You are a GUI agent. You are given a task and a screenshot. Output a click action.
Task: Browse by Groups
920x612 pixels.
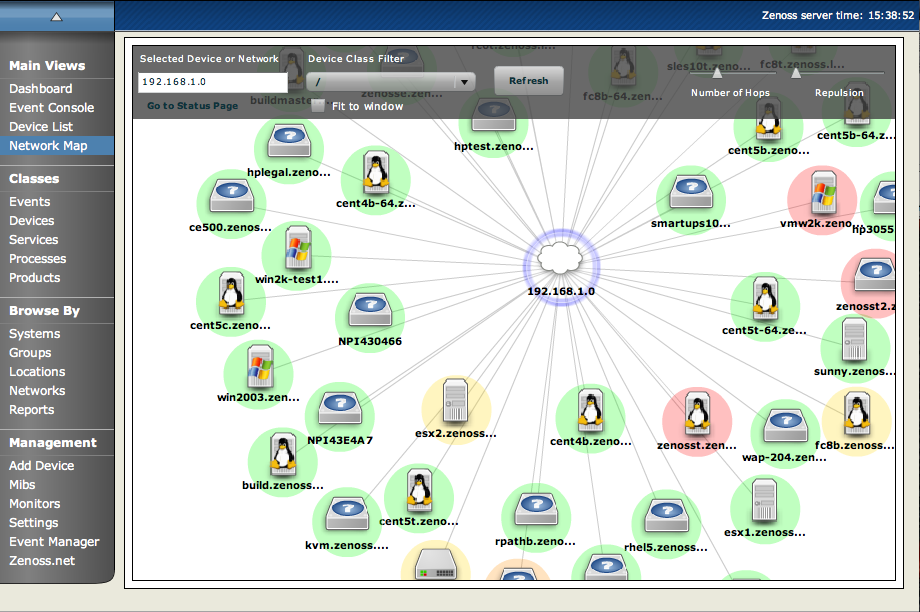30,353
